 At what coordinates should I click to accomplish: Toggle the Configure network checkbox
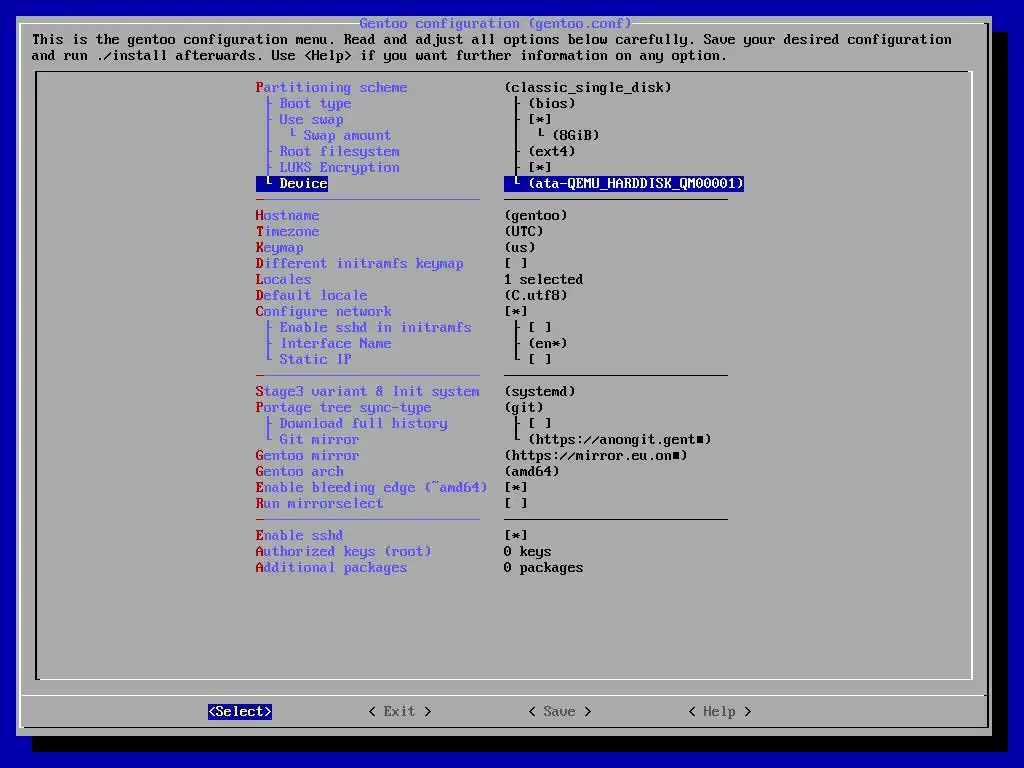click(516, 312)
